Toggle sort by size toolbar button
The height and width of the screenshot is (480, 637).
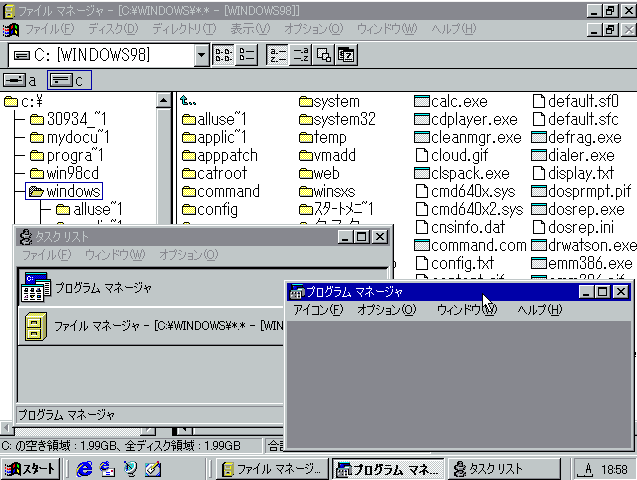[323, 55]
